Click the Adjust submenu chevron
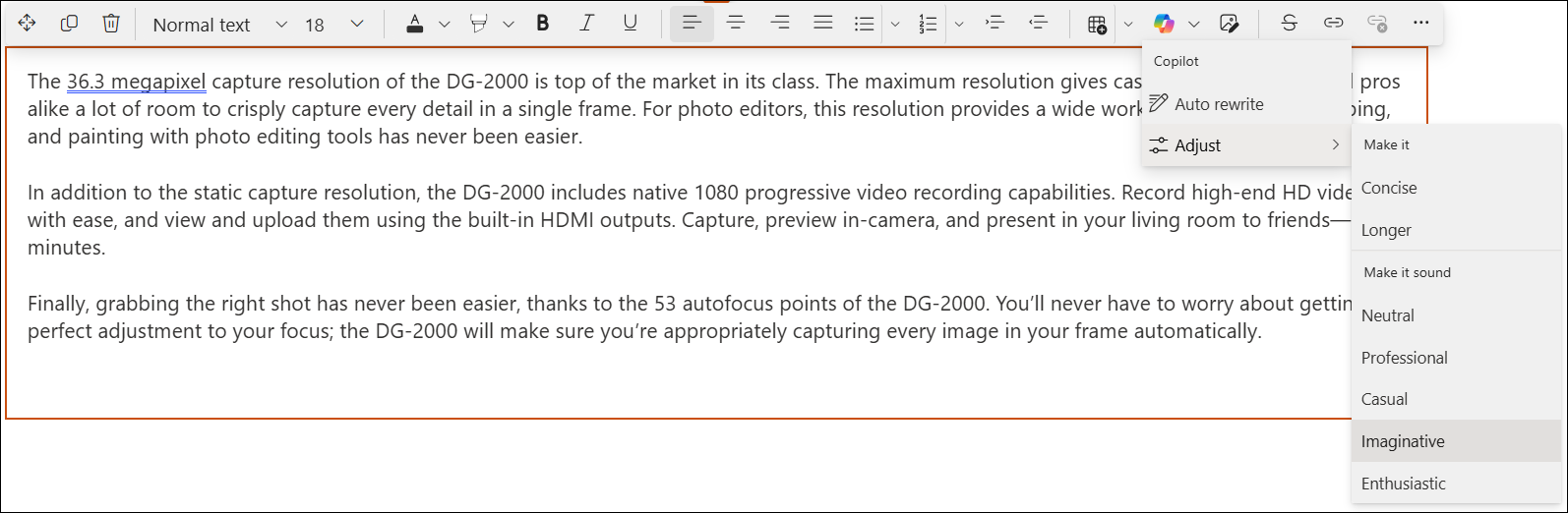Image resolution: width=1568 pixels, height=513 pixels. click(x=1335, y=145)
